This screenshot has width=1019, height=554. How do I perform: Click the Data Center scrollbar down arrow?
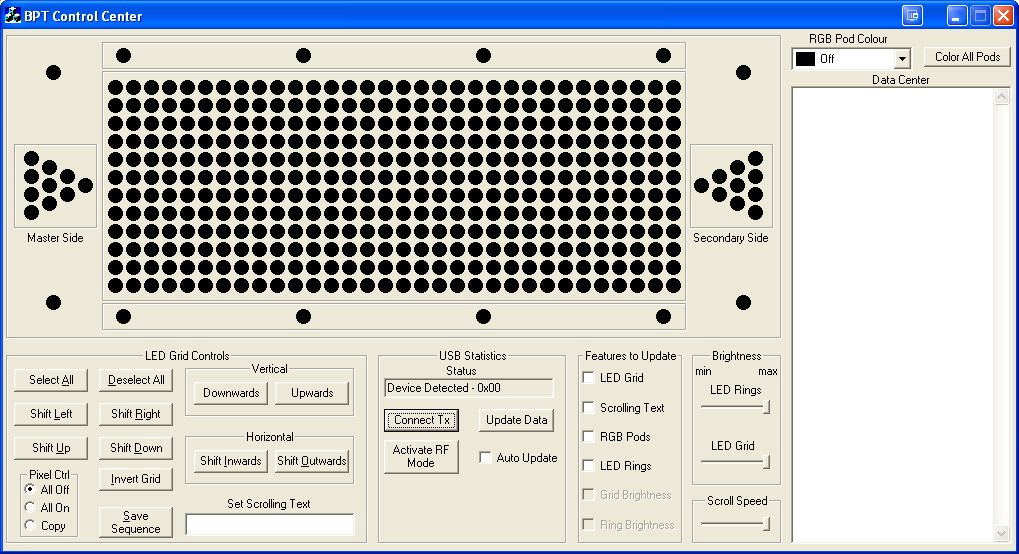click(1002, 534)
